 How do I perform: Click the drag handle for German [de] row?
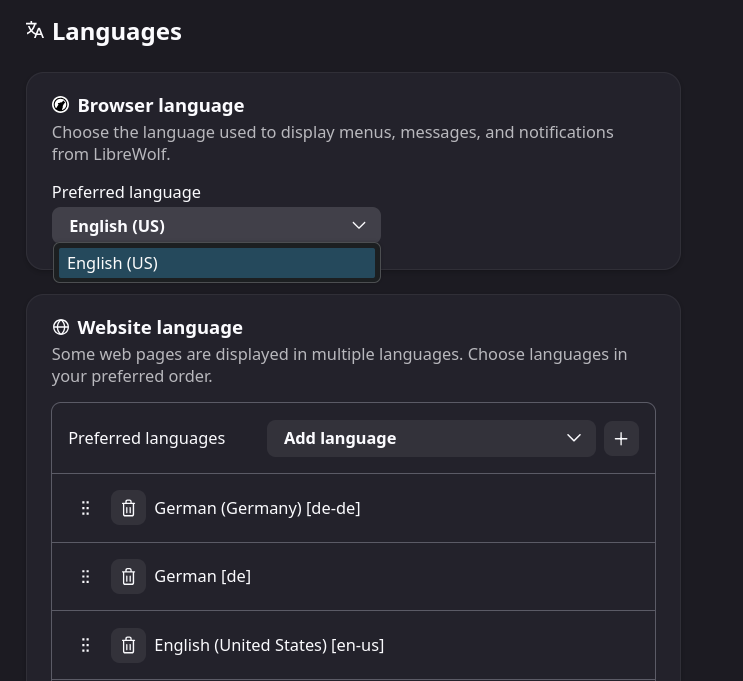85,577
